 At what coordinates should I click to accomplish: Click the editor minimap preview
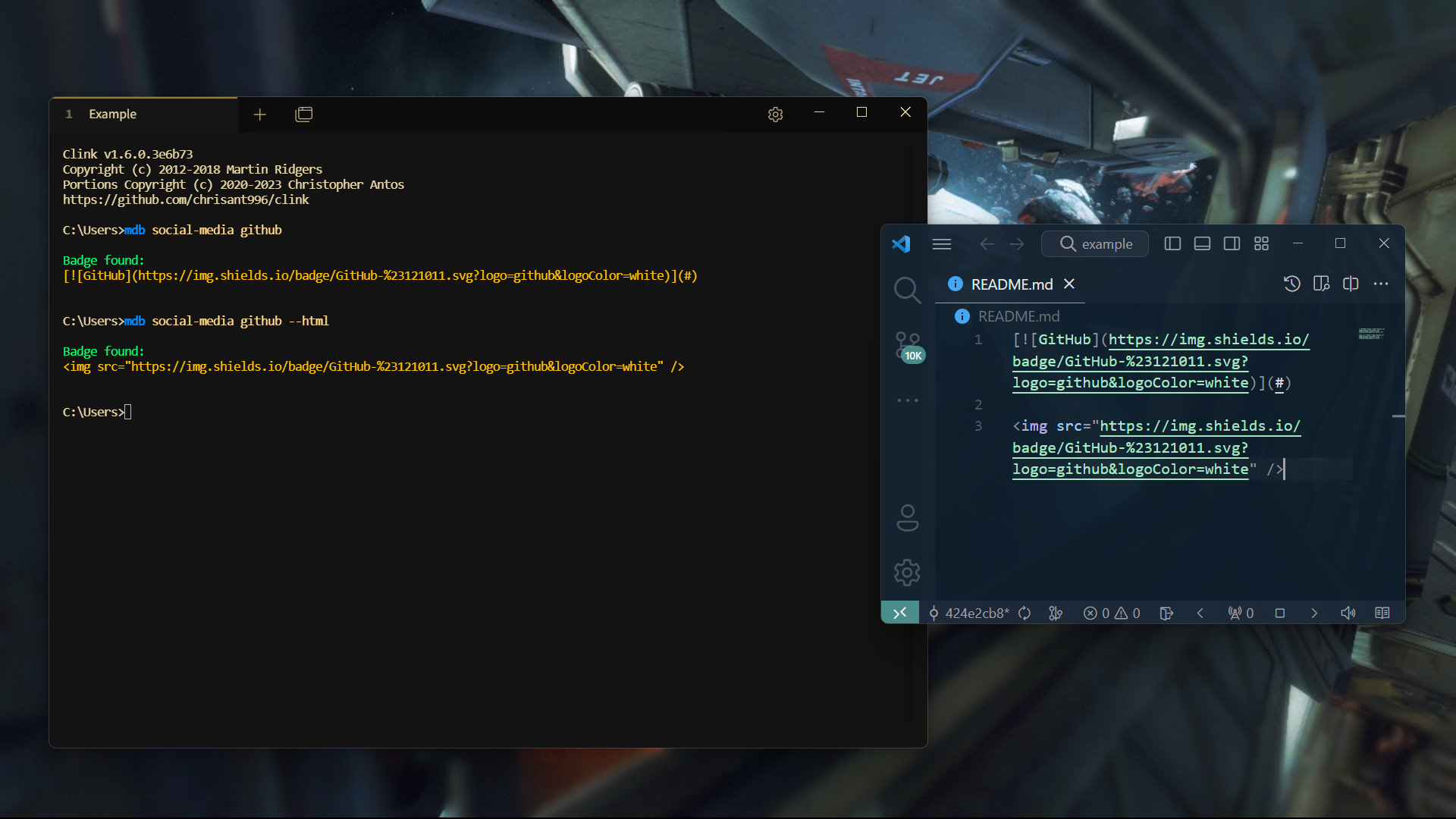pos(1371,333)
